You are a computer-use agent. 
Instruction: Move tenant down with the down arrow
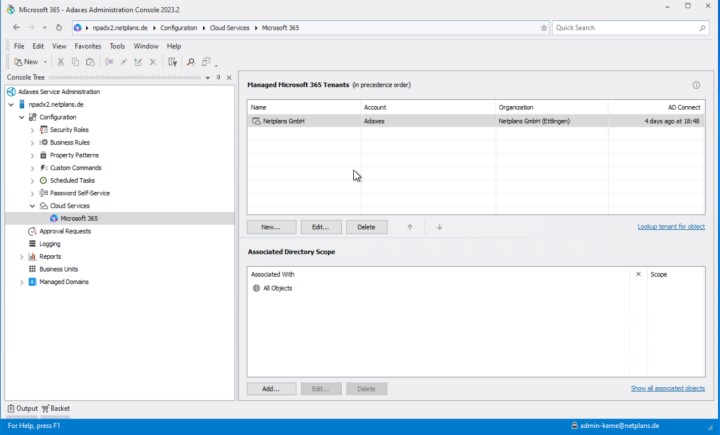(439, 227)
